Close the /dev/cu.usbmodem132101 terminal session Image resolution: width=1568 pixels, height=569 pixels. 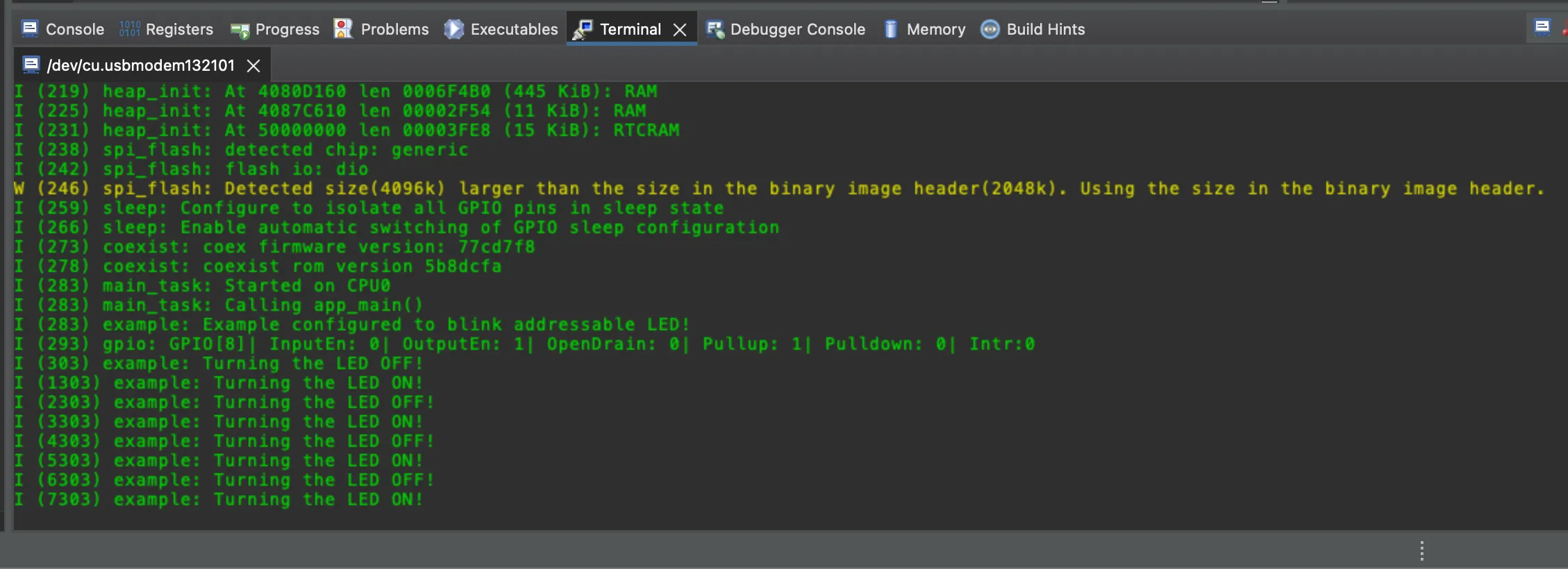coord(254,66)
